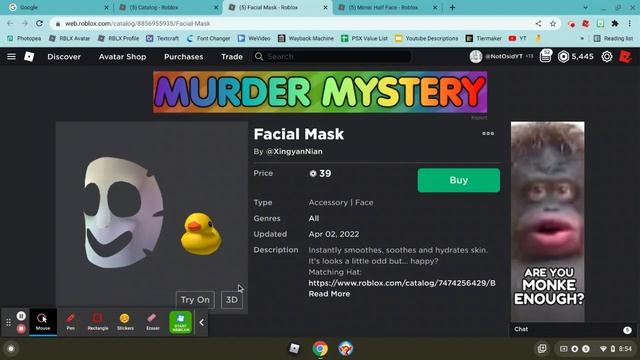Select the Eraser tool
The image size is (640, 360).
153,322
